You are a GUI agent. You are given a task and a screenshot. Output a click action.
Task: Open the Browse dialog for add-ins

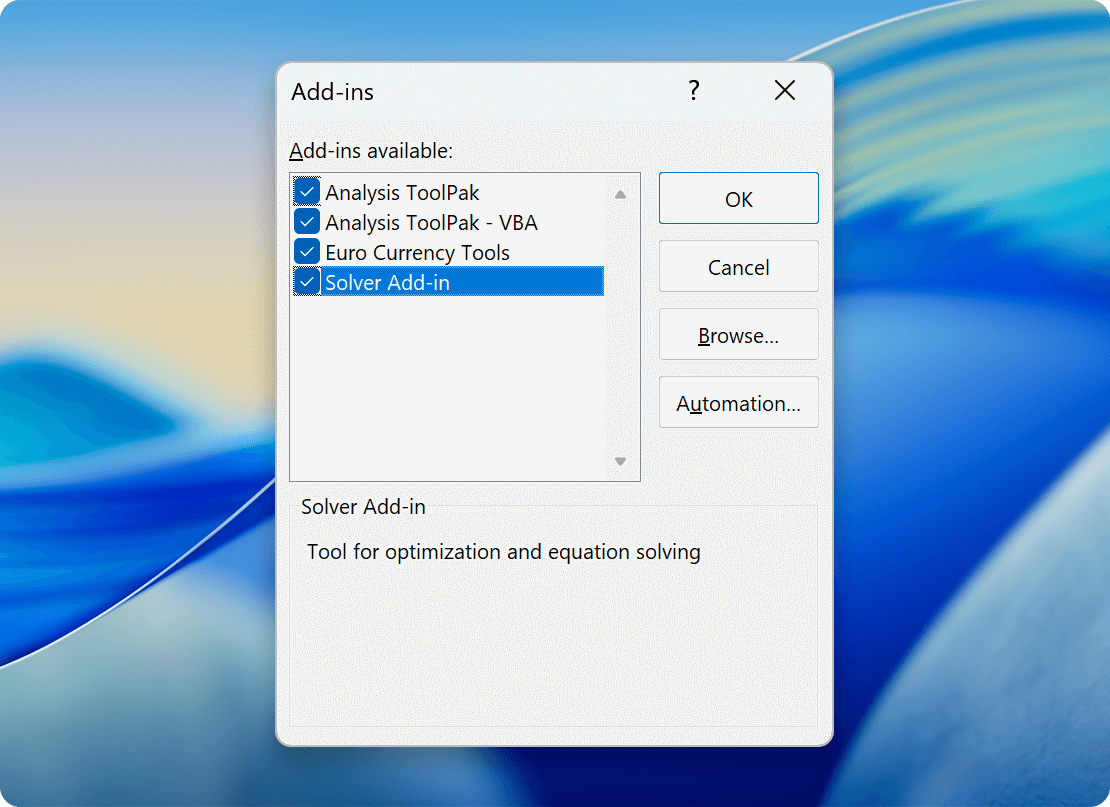tap(738, 334)
